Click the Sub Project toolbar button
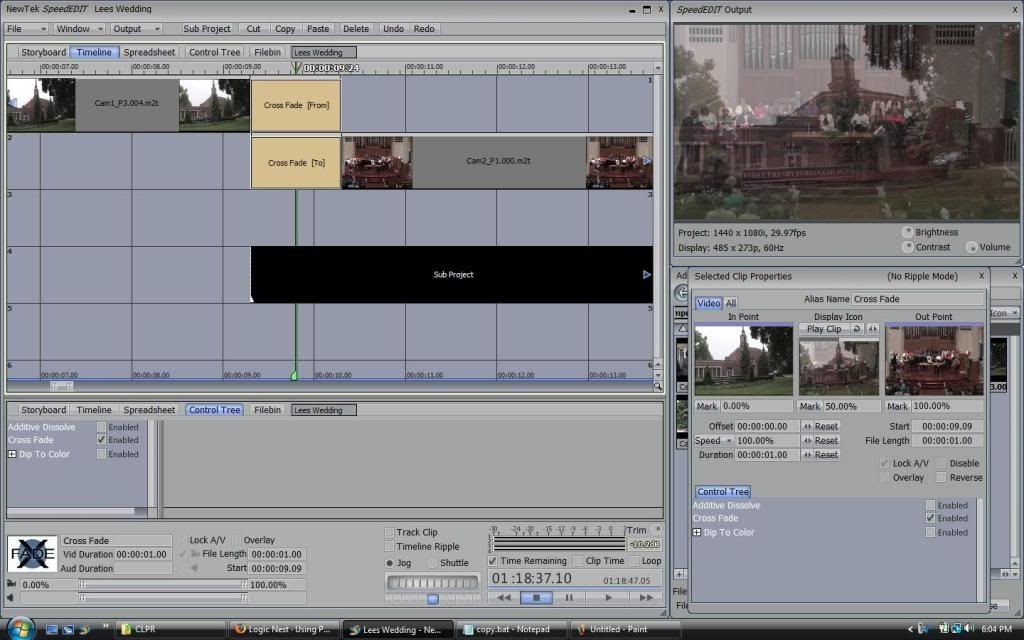This screenshot has width=1024, height=640. click(206, 29)
